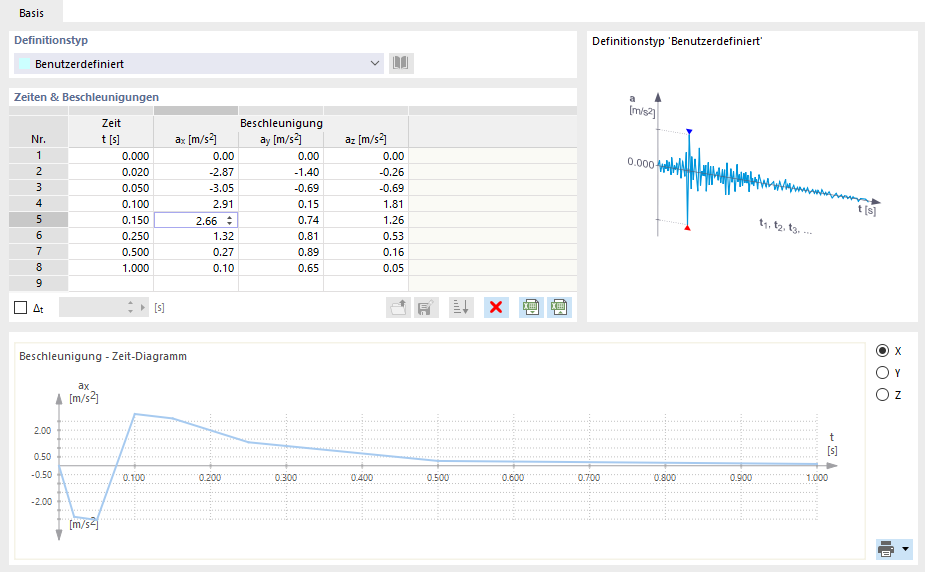The height and width of the screenshot is (572, 925).
Task: Open the print options dropdown arrow
Action: (x=906, y=549)
